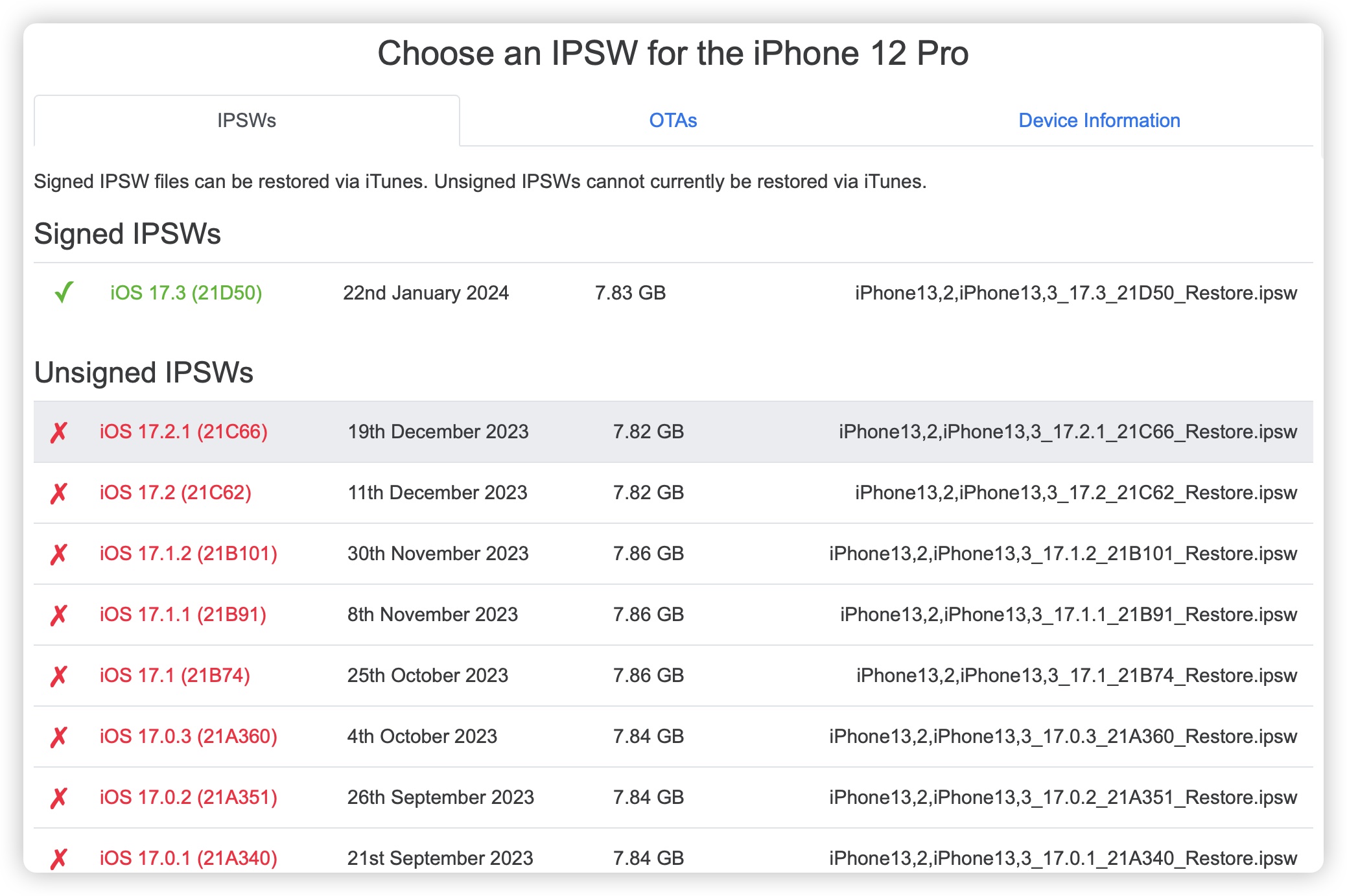This screenshot has height=896, width=1347.
Task: Open the Device Information tab
Action: click(x=1099, y=121)
